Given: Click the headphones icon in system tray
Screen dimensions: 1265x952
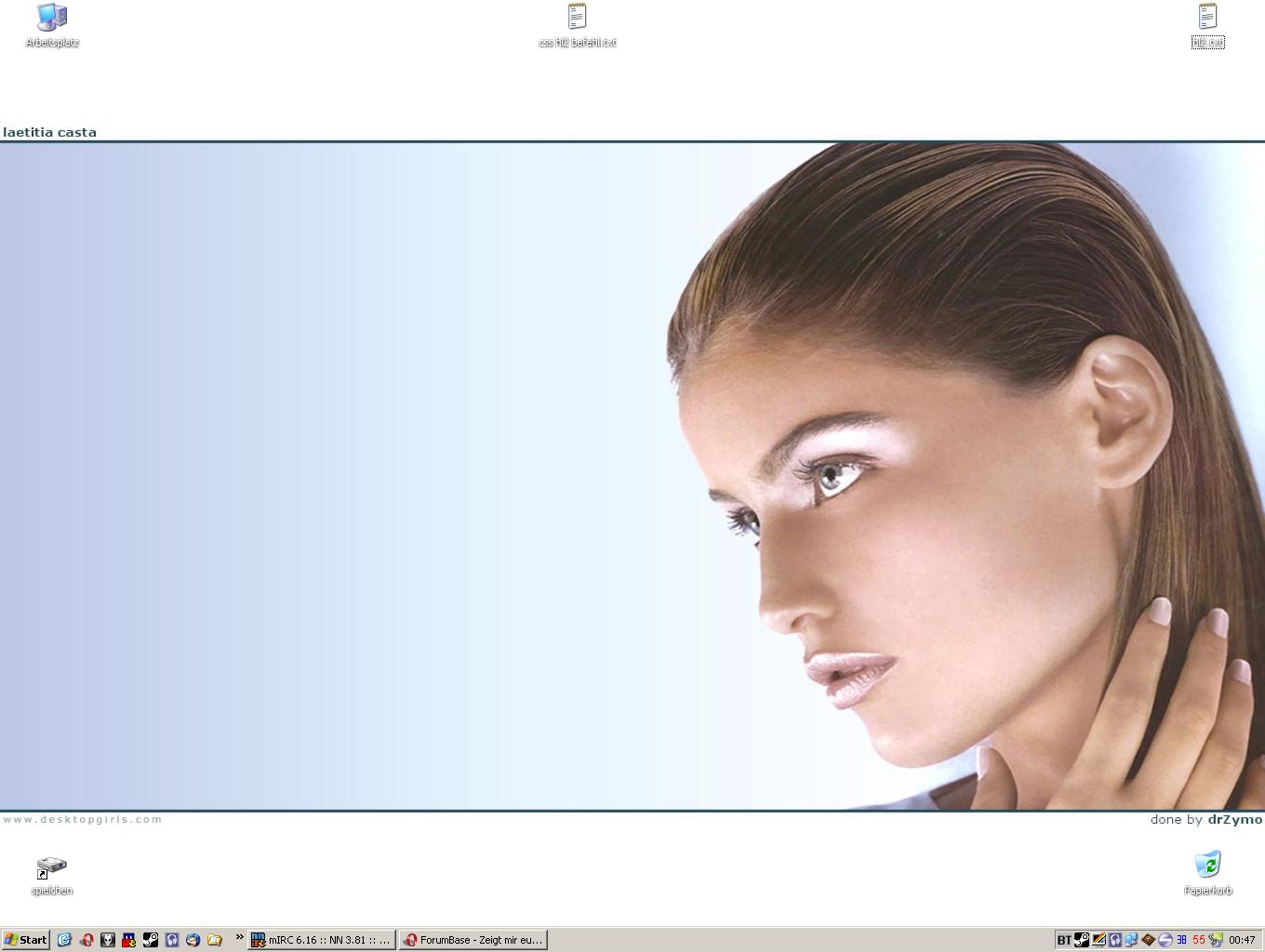Looking at the screenshot, I should point(1115,940).
